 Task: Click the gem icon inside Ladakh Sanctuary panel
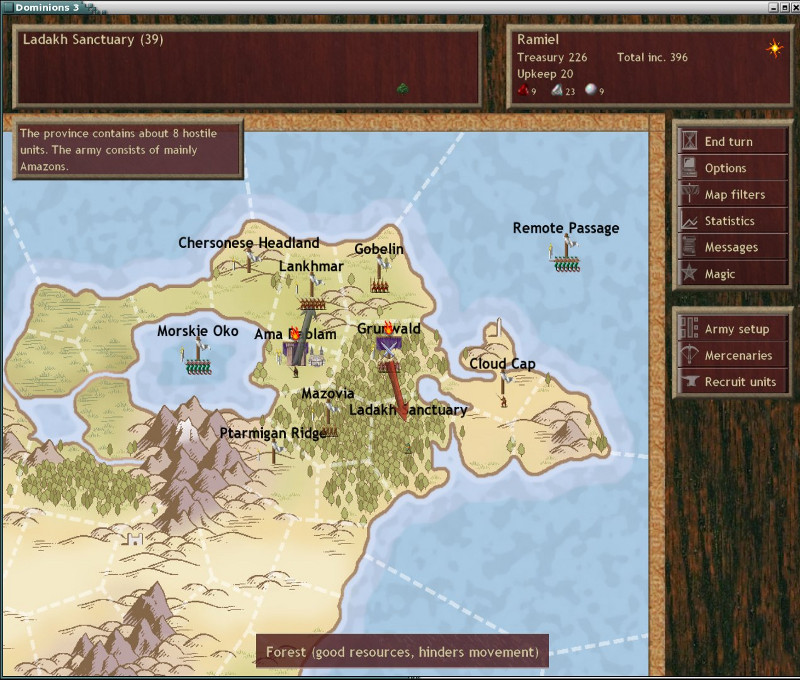404,88
